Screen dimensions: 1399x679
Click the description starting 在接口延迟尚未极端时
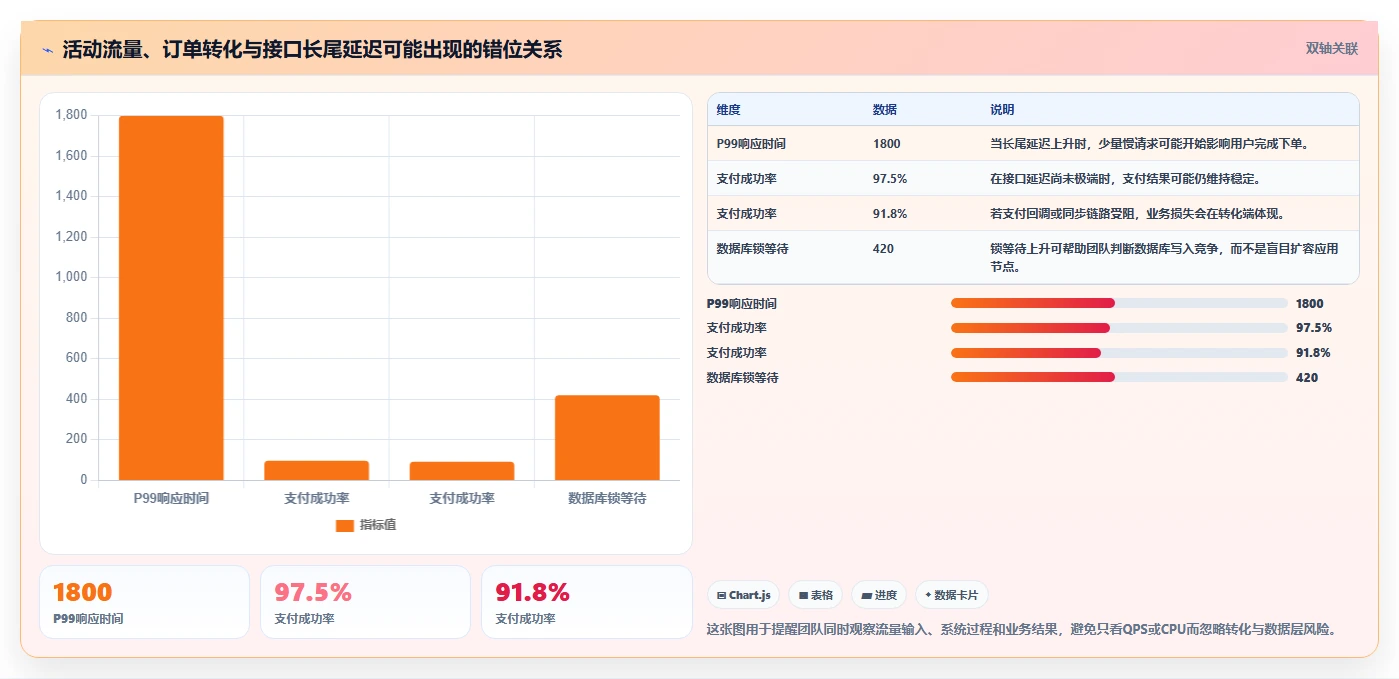click(x=1126, y=179)
